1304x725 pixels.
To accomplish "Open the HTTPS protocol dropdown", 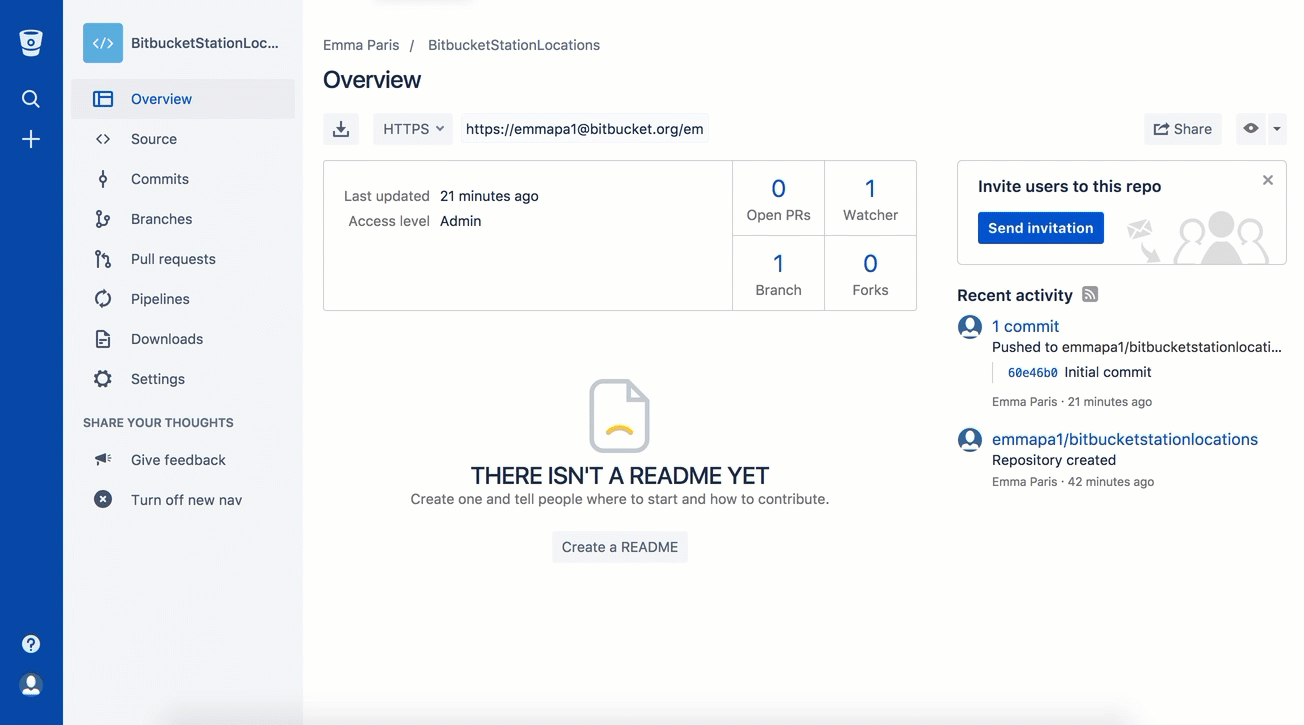I will (x=412, y=128).
